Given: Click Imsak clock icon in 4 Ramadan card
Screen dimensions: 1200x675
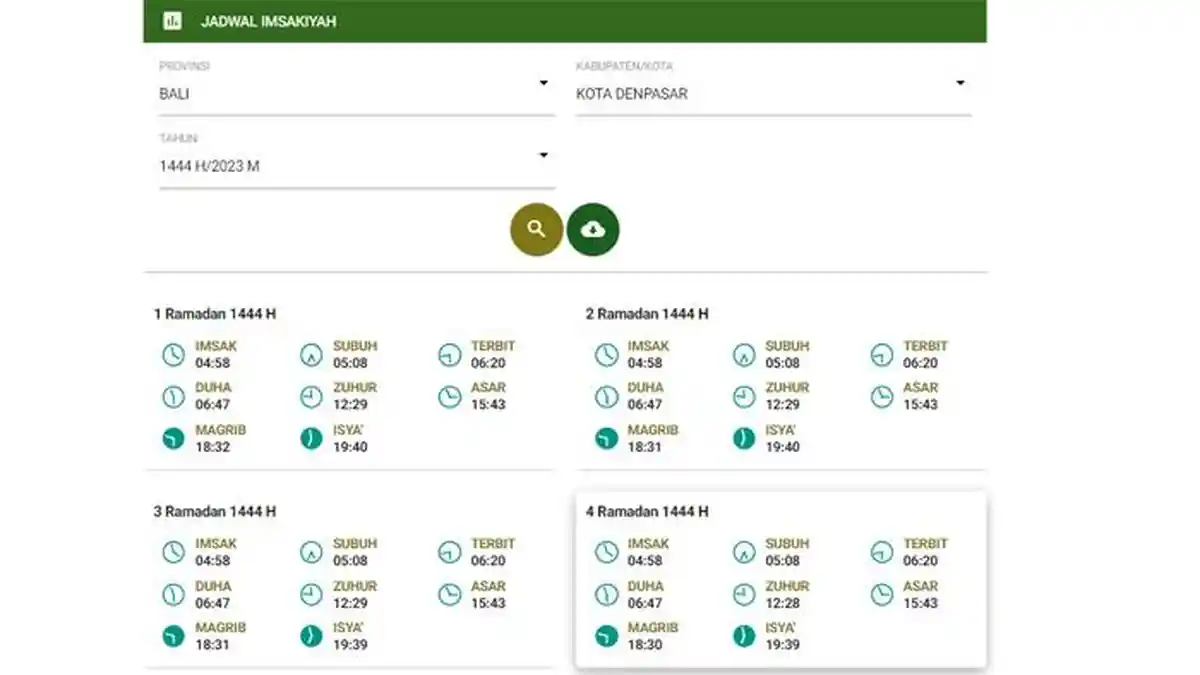Looking at the screenshot, I should click(607, 552).
